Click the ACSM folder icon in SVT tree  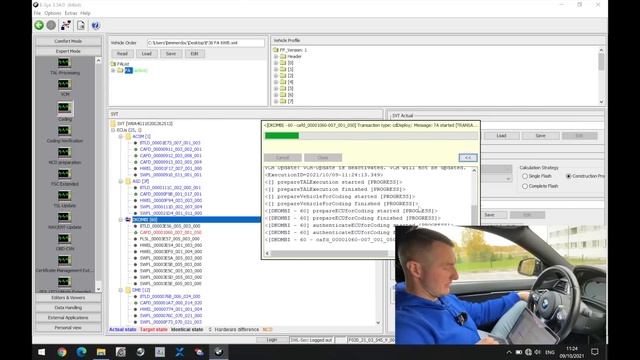[128, 136]
